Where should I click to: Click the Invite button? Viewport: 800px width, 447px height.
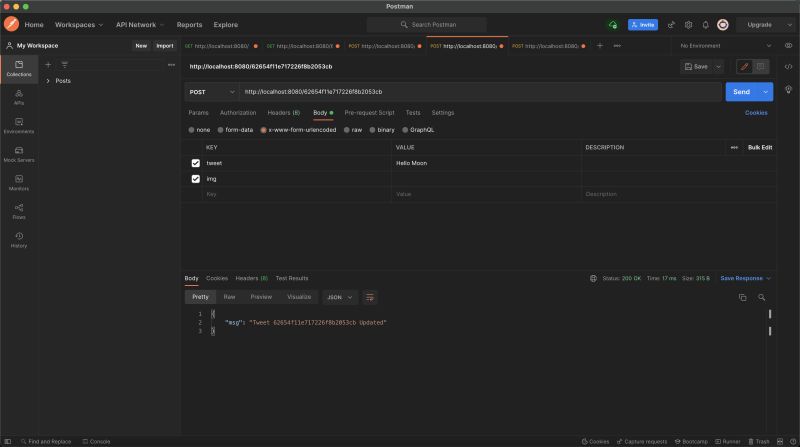(x=643, y=24)
